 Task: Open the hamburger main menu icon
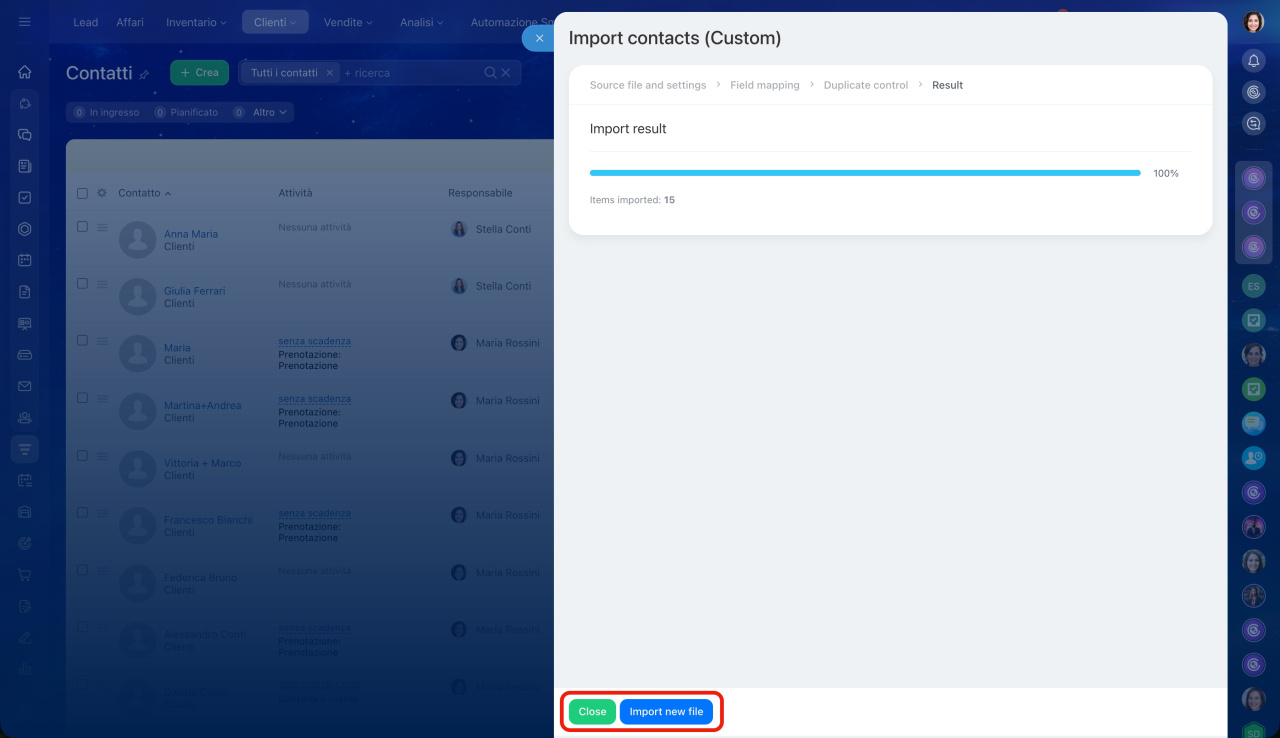click(25, 22)
